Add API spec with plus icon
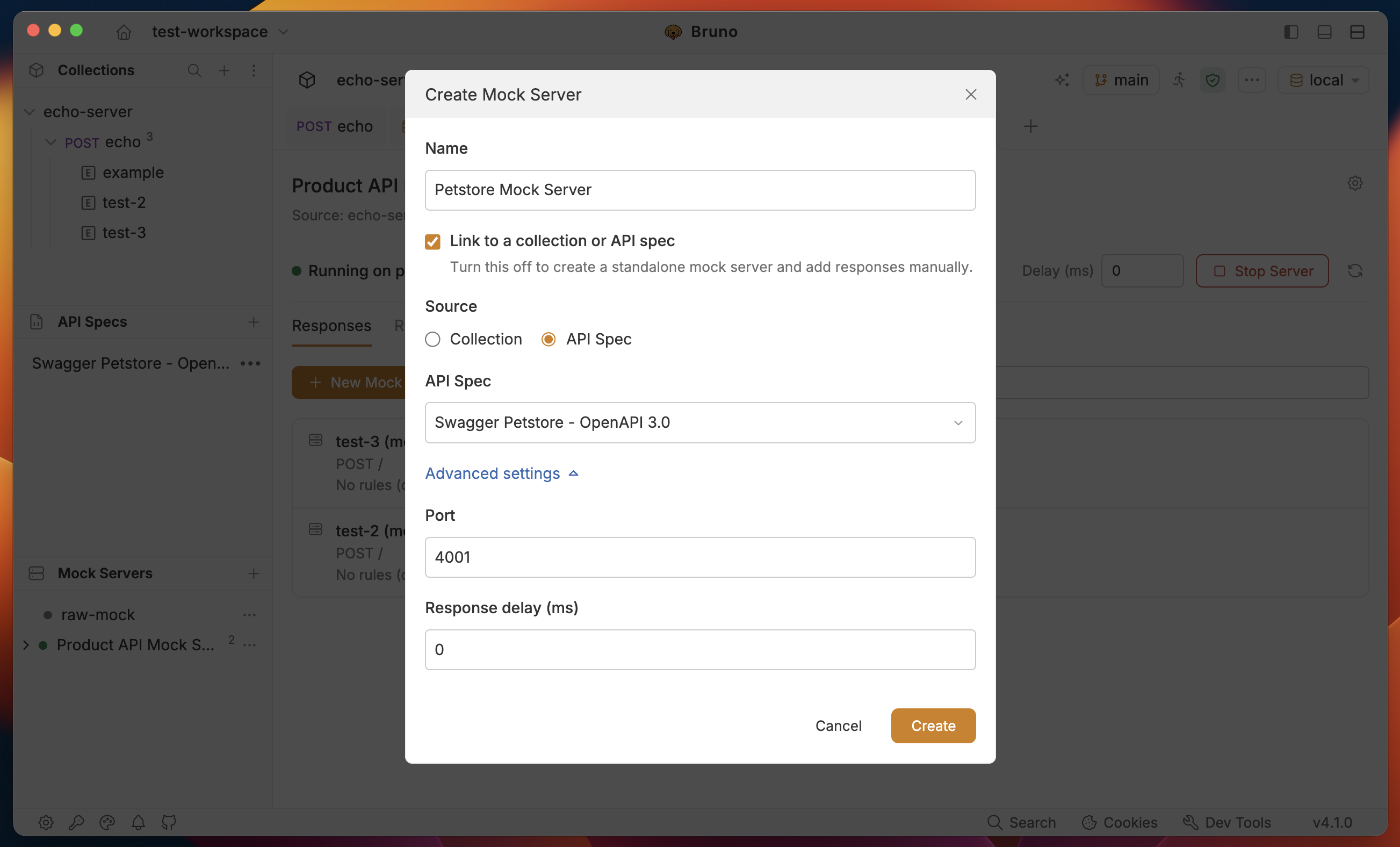This screenshot has width=1400, height=847. [x=254, y=322]
